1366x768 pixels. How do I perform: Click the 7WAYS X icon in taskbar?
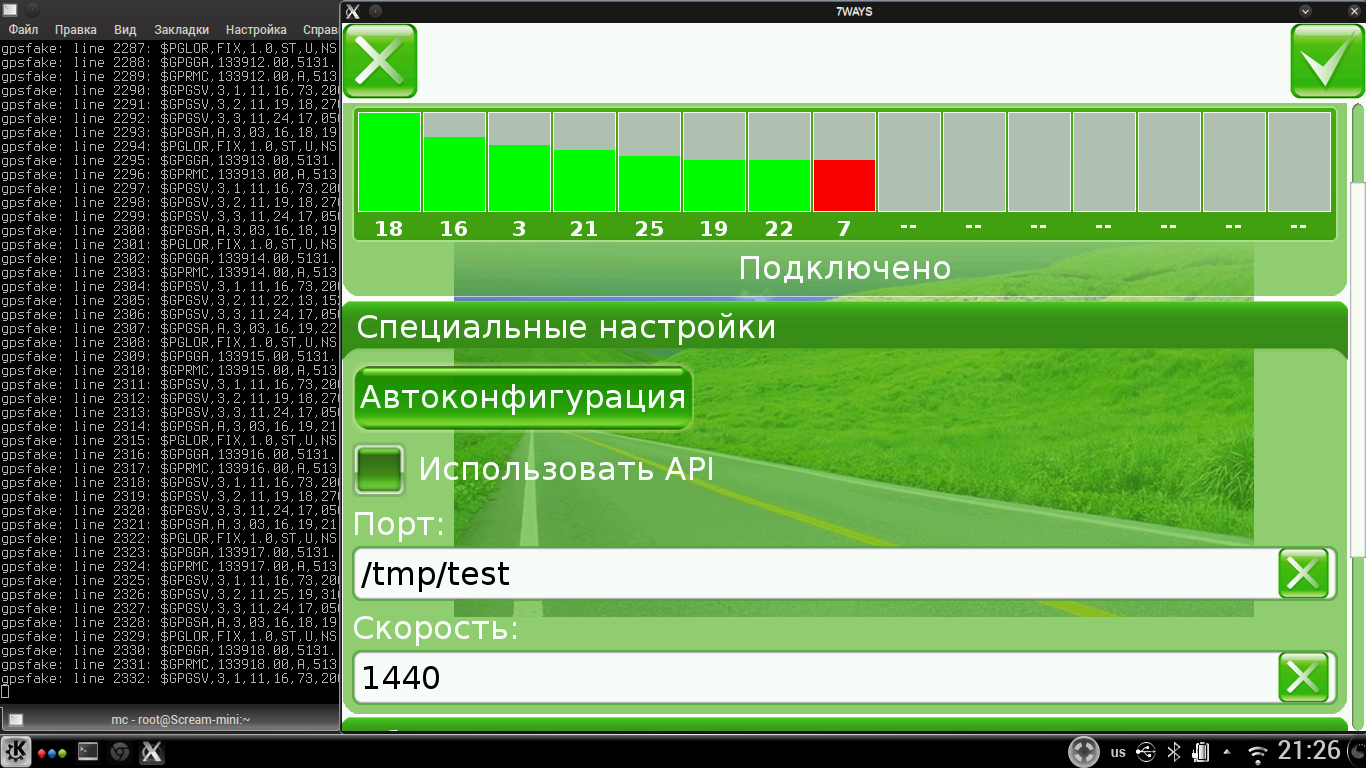tap(152, 752)
